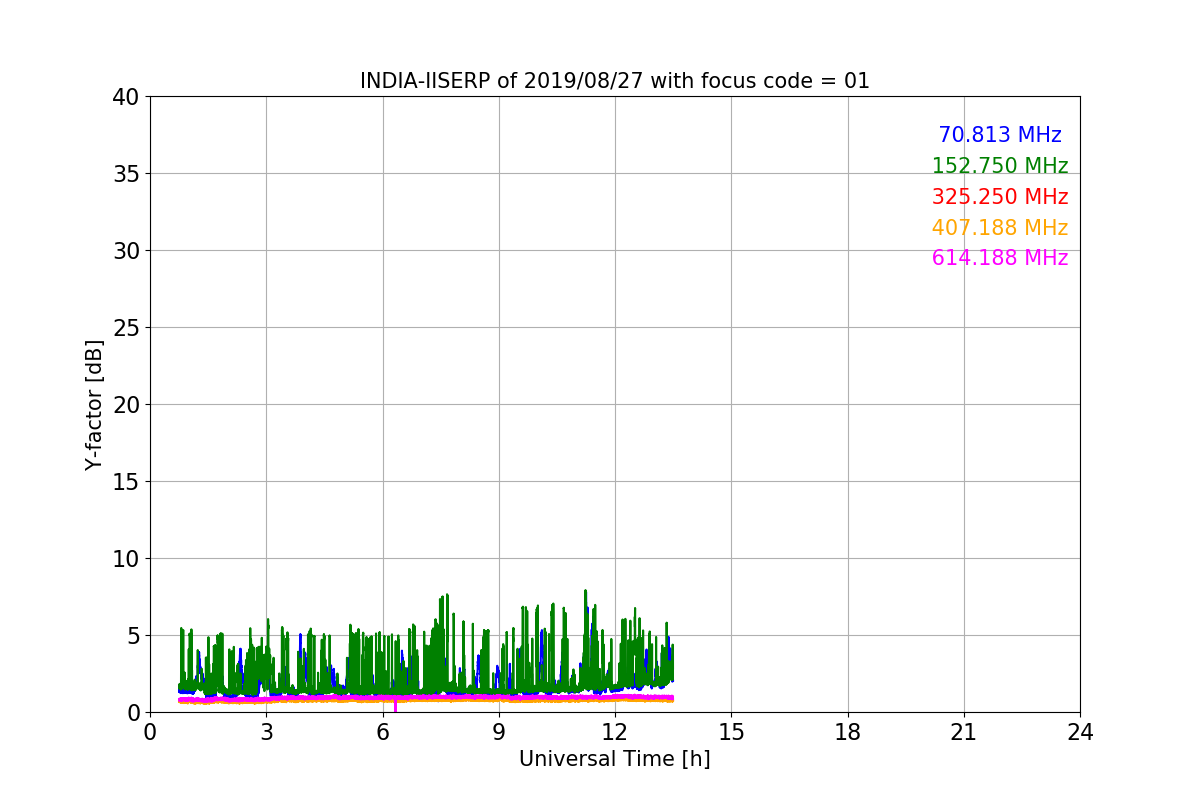Click the 614.188 MHz legend label
Viewport: 1200px width, 800px height.
point(1000,258)
